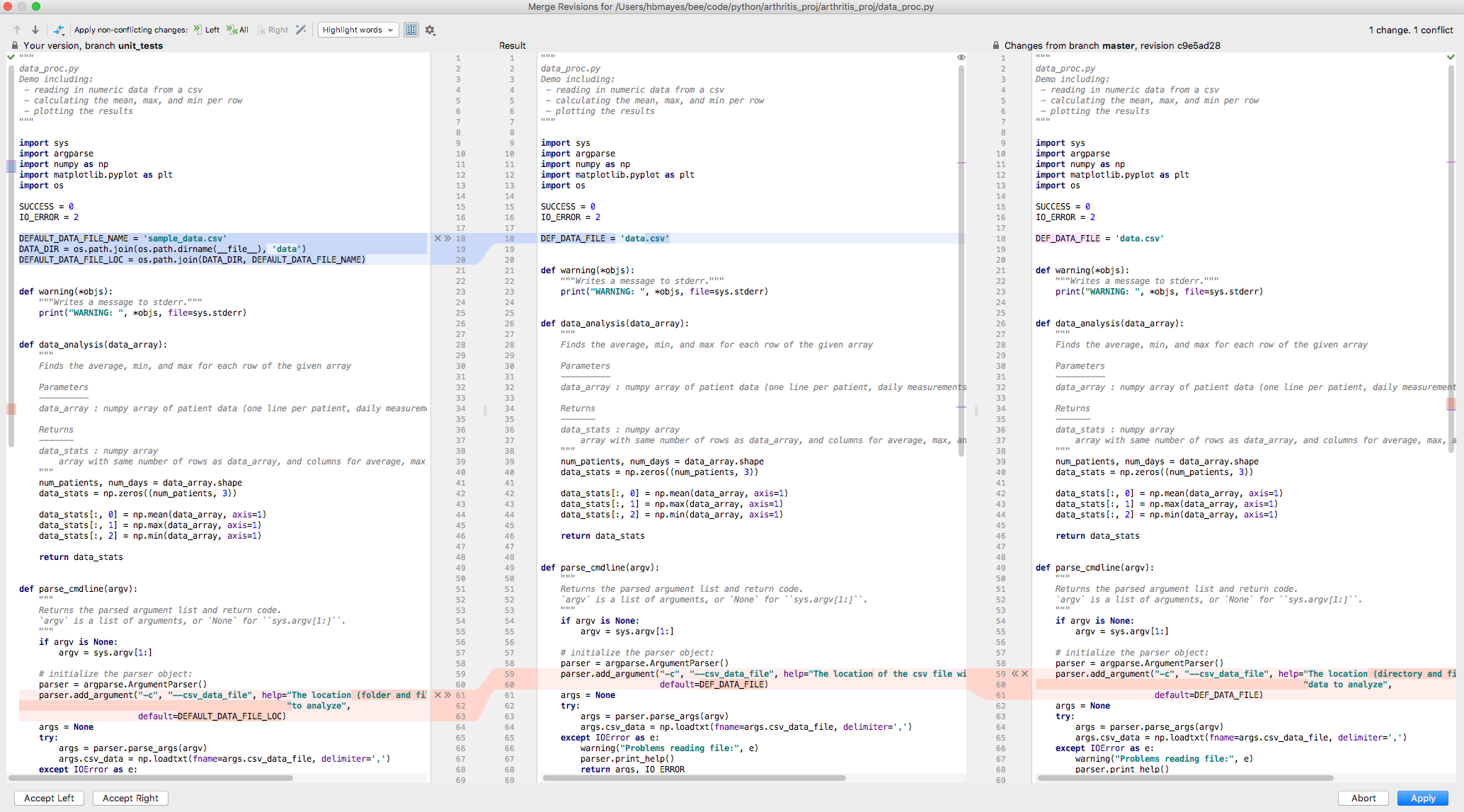Ignore right conflict at line 59 with X
Viewport: 1464px width, 812px height.
(x=1024, y=674)
